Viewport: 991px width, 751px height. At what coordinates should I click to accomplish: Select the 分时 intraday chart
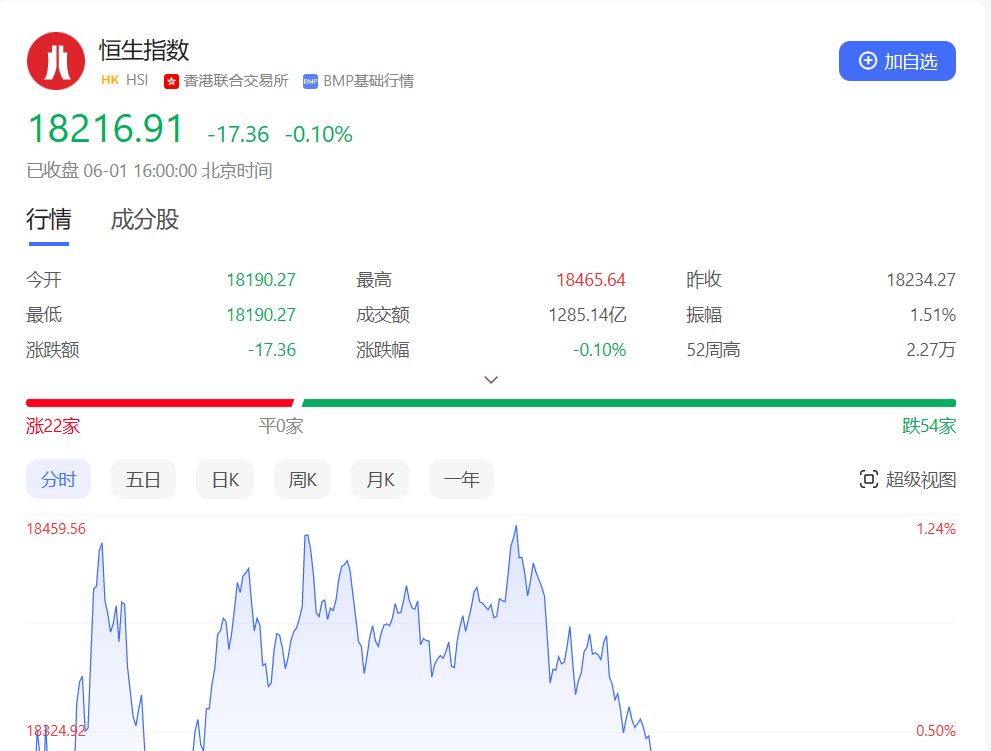tap(58, 479)
